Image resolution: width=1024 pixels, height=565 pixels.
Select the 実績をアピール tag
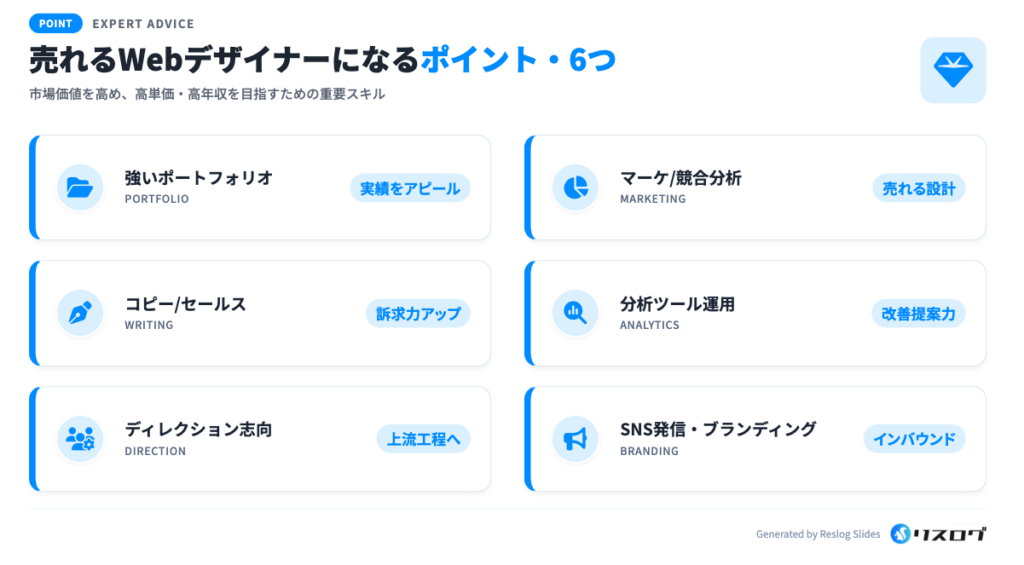tap(410, 188)
